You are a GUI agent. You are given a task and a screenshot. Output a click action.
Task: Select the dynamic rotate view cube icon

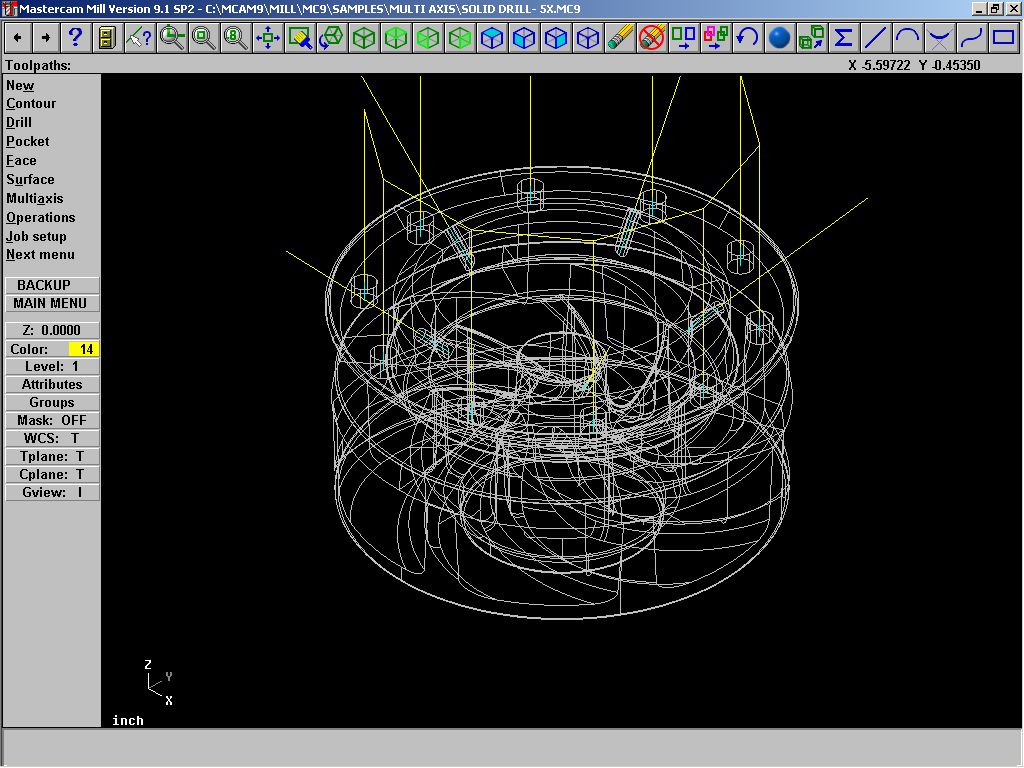coord(332,37)
